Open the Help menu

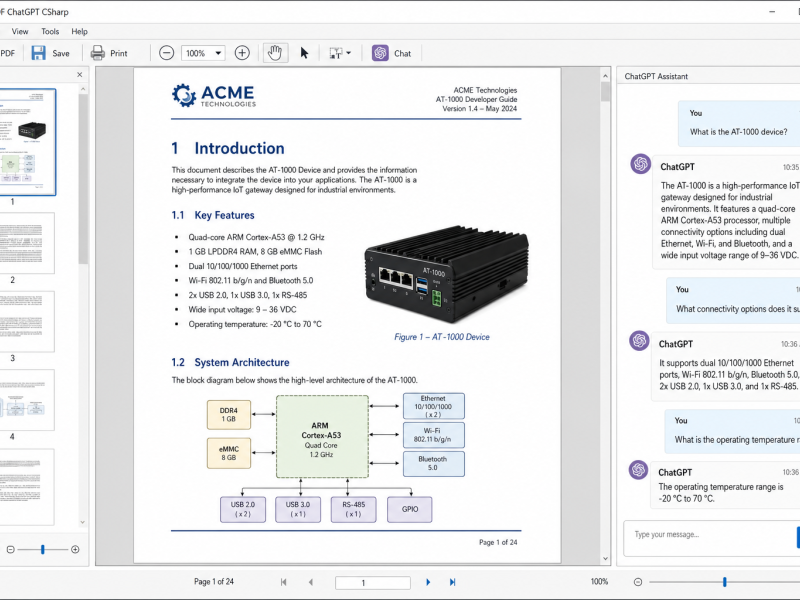[79, 32]
